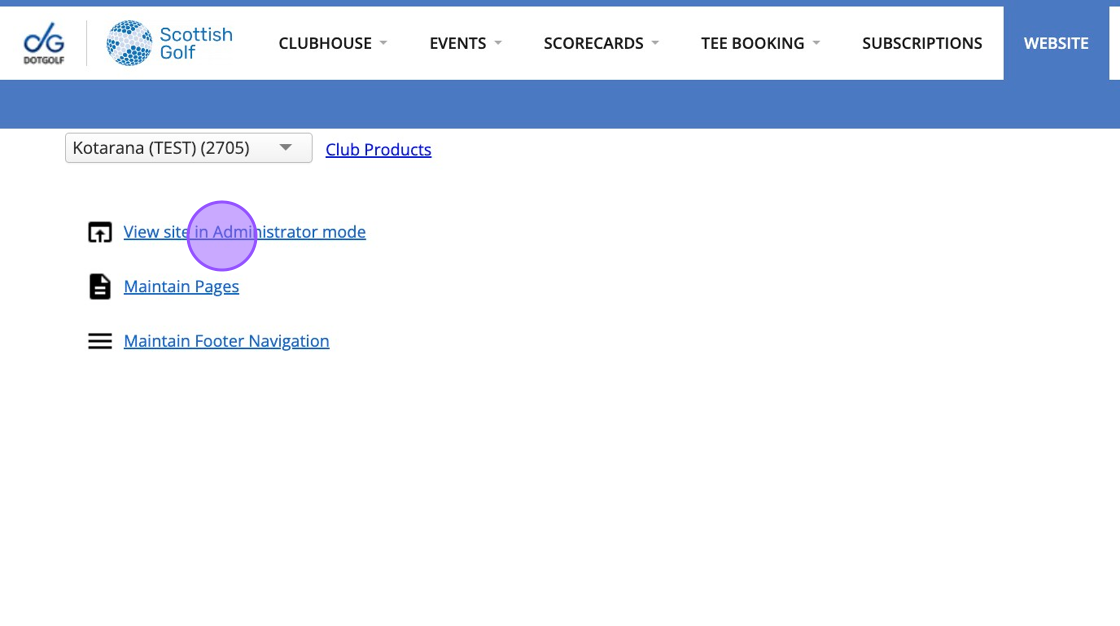Open the Clubhouse menu

point(333,44)
